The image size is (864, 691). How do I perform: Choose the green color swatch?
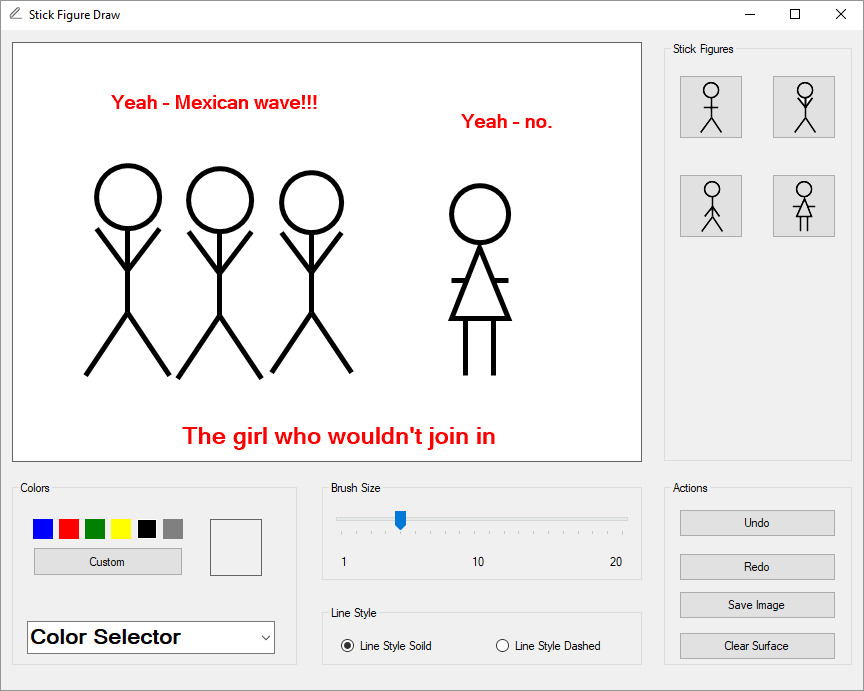[x=95, y=529]
